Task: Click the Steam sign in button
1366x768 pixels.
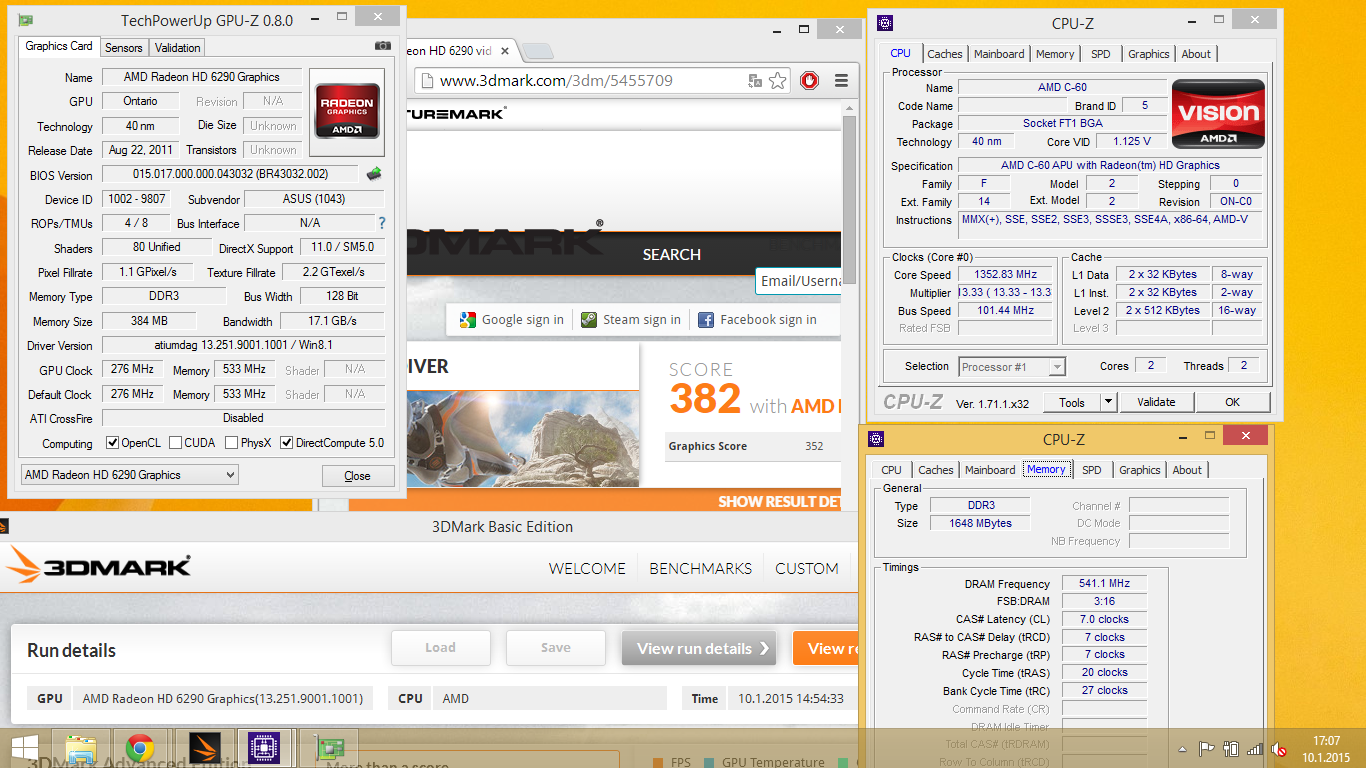Action: point(632,320)
